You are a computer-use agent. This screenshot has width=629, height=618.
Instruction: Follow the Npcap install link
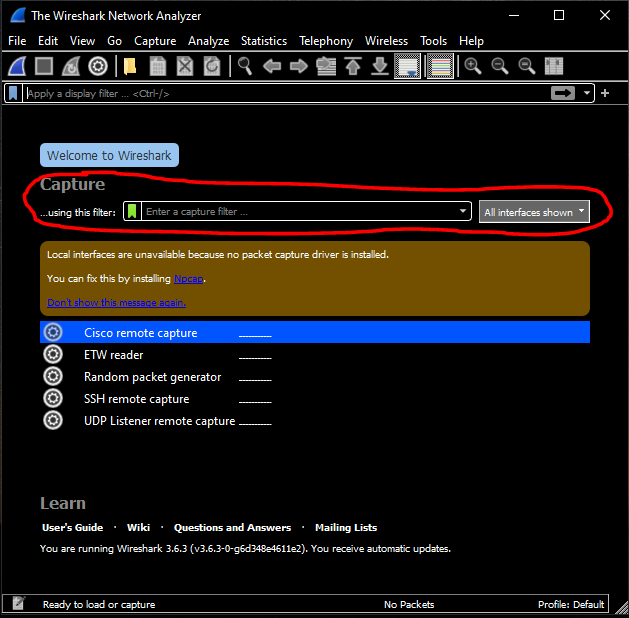(189, 278)
